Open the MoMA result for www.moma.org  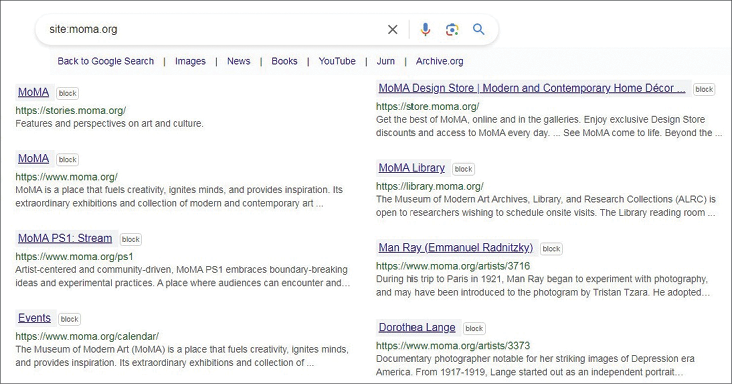34,159
